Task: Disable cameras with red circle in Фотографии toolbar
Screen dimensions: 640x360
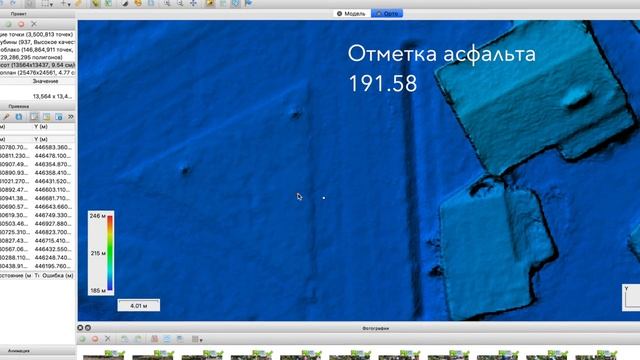Action: click(95, 339)
